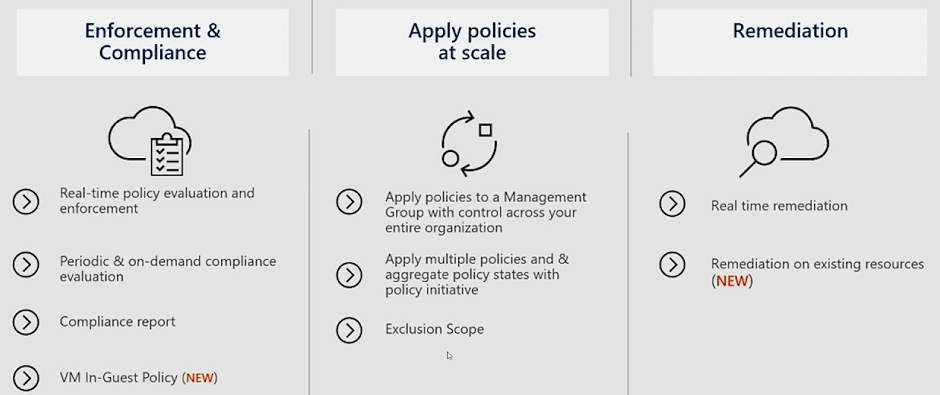The width and height of the screenshot is (940, 395).
Task: Click the VM In-Guest Policy text
Action: 119,378
